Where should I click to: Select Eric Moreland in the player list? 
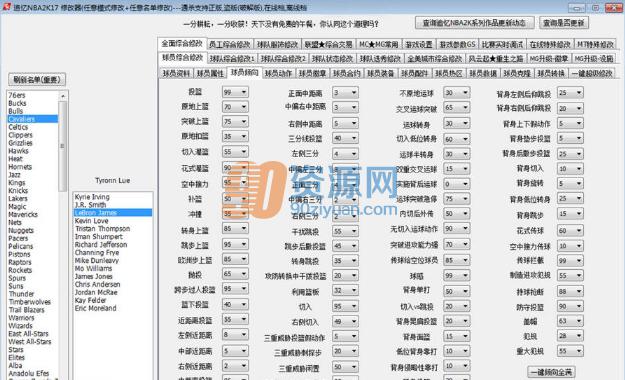pos(113,308)
